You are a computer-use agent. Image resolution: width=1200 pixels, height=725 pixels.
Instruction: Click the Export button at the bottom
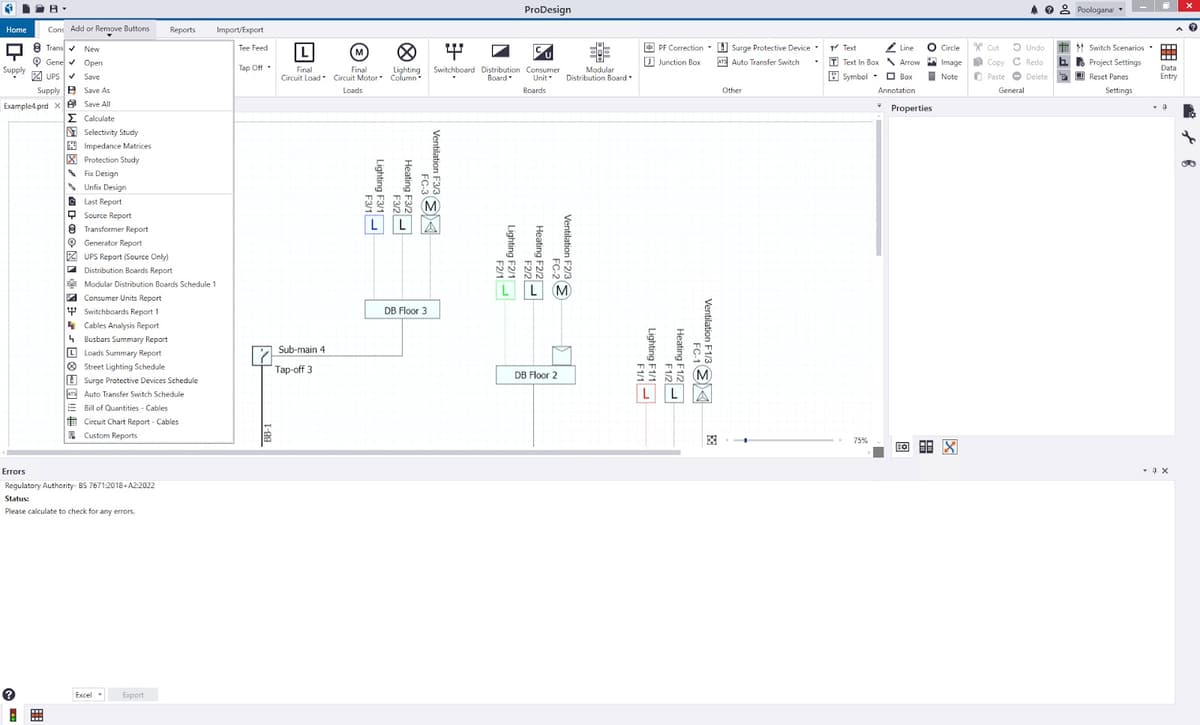click(133, 694)
